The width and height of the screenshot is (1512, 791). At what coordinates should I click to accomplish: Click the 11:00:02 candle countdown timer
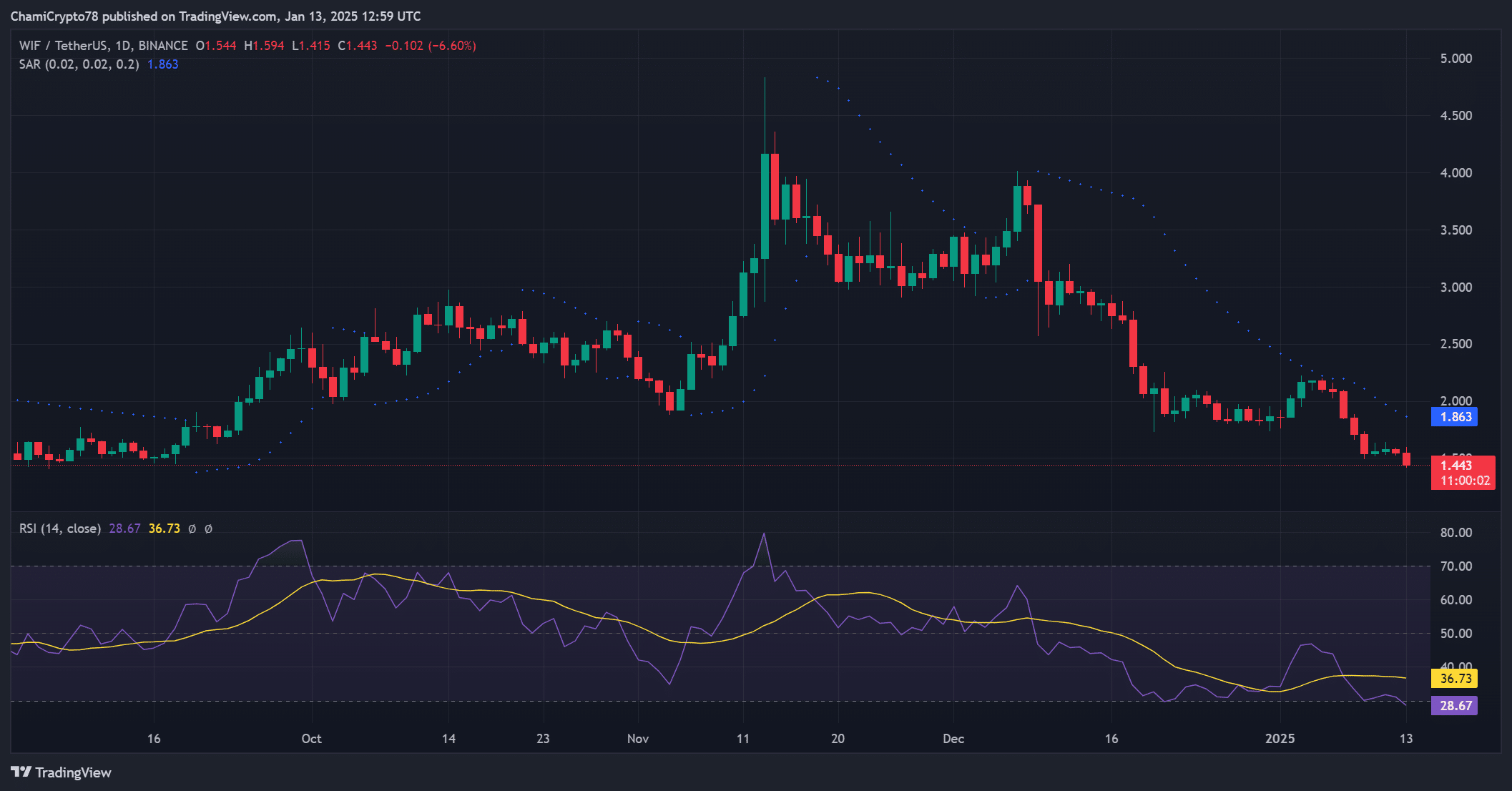(x=1464, y=481)
